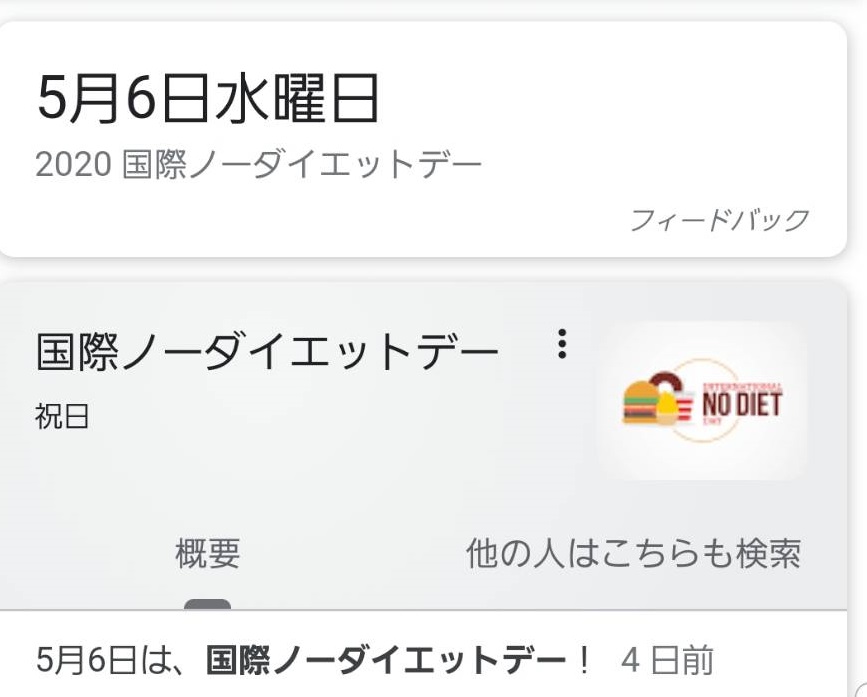Tap the hamburger illustration in the logo
This screenshot has width=867, height=697.
pos(641,401)
